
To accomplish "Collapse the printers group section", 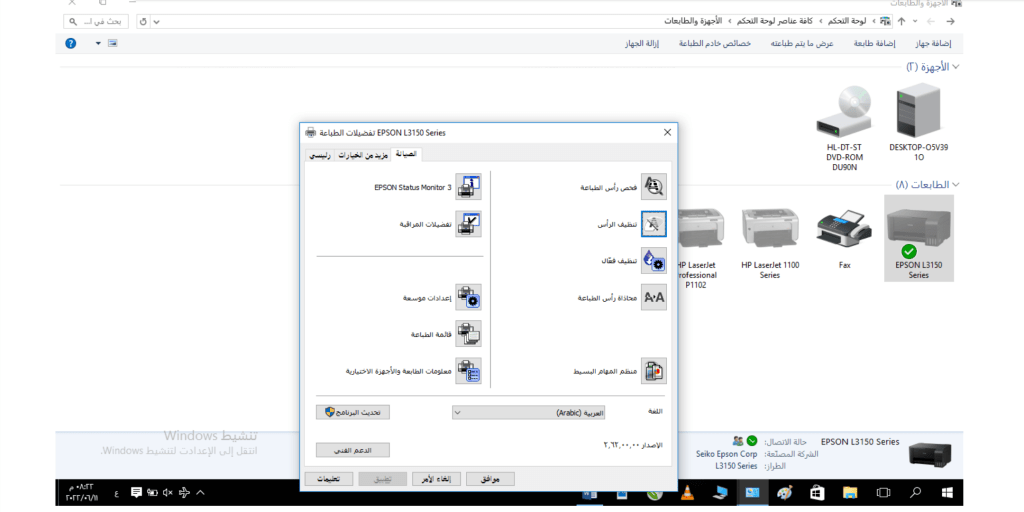I will tap(957, 185).
